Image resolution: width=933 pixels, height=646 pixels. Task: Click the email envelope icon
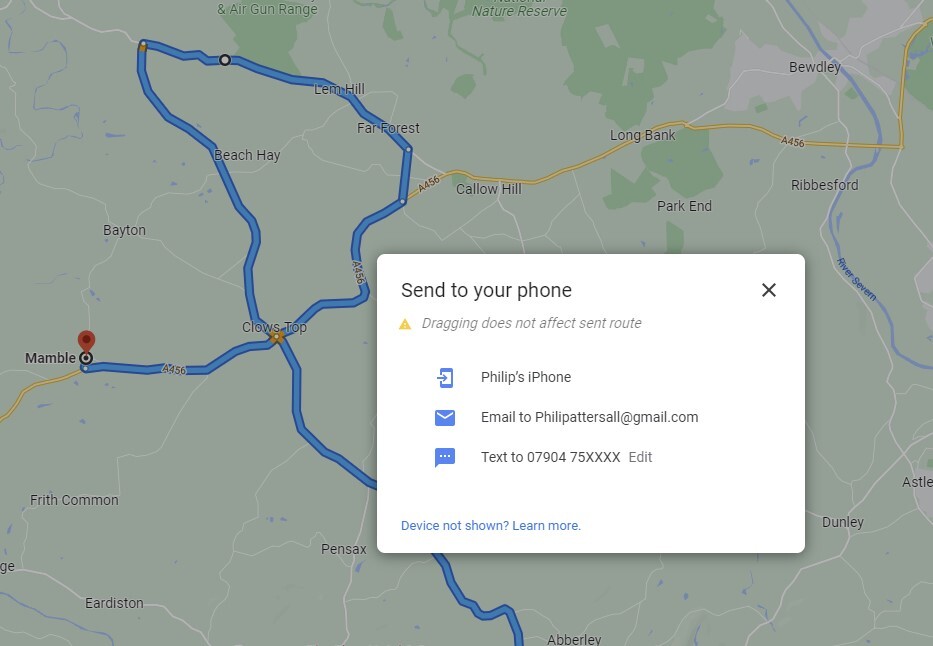(x=445, y=418)
